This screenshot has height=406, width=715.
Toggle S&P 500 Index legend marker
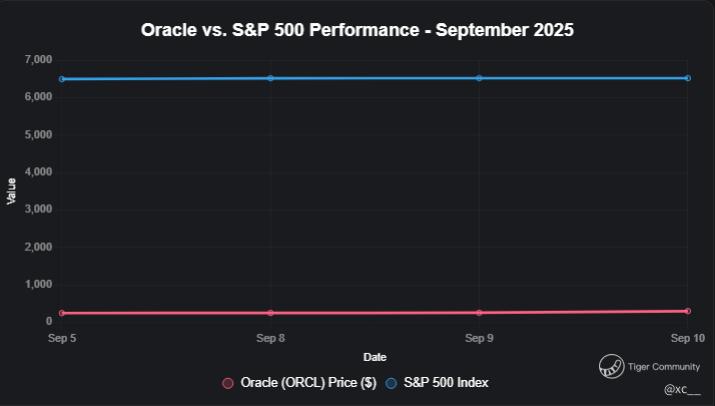coord(392,383)
